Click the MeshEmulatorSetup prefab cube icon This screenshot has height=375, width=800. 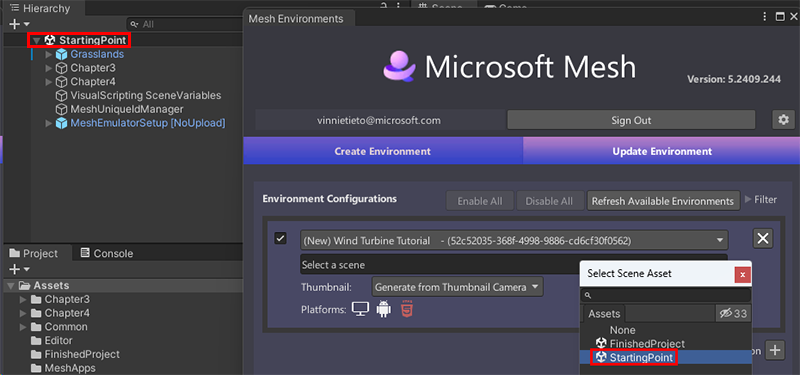point(62,123)
